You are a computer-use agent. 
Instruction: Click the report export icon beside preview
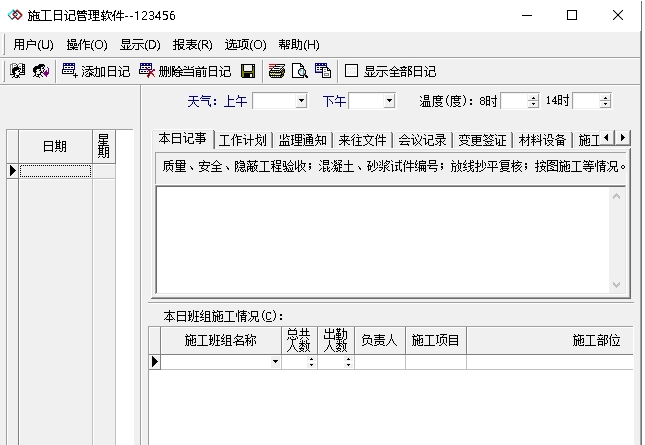point(323,71)
